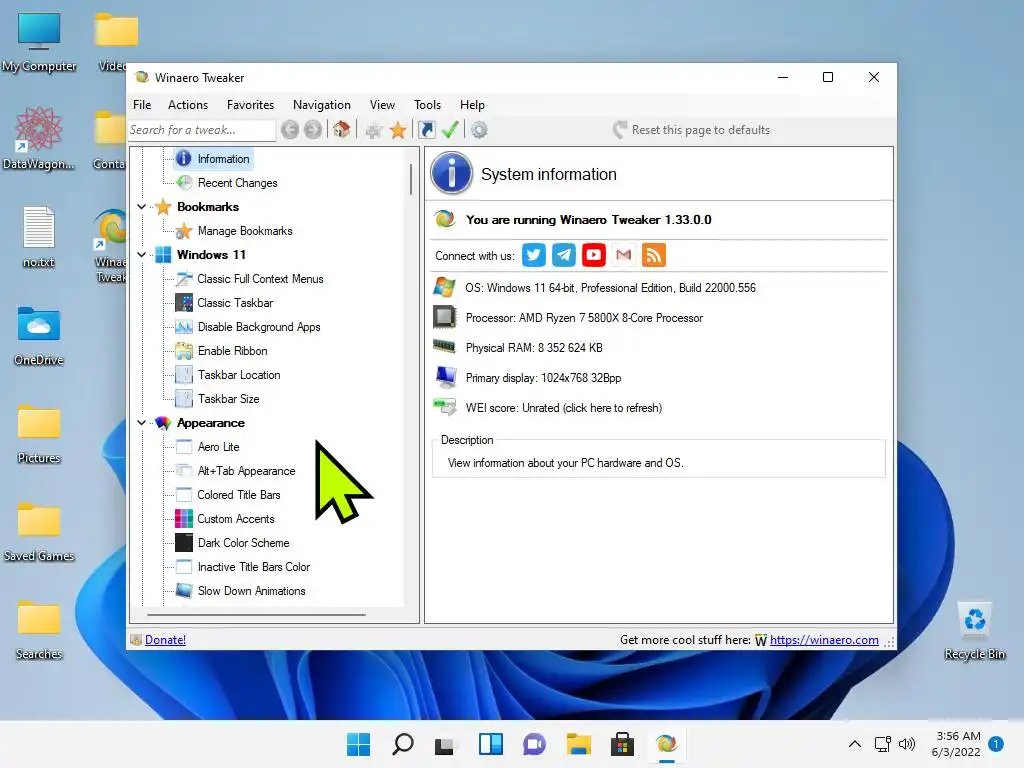Select Colored Title Bars item

click(238, 495)
